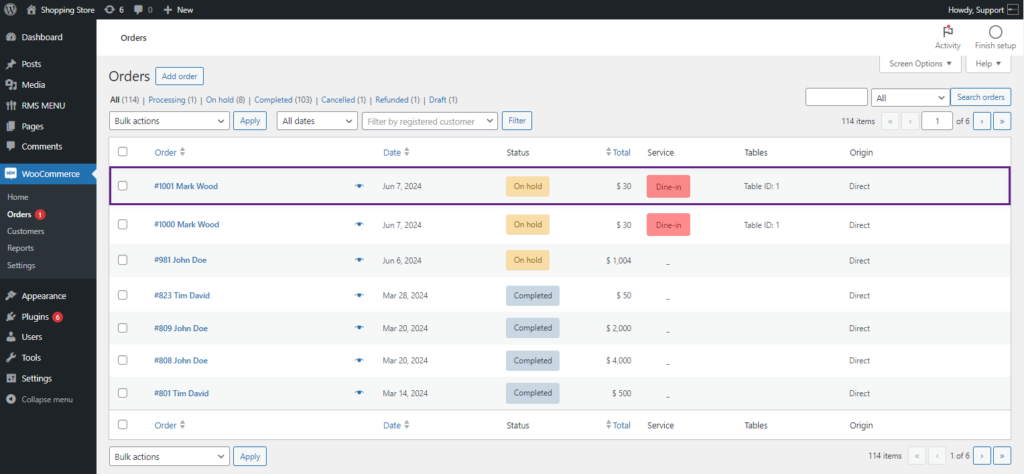Tick checkbox for order #1001 Mark Wood
1024x474 pixels.
pos(123,186)
